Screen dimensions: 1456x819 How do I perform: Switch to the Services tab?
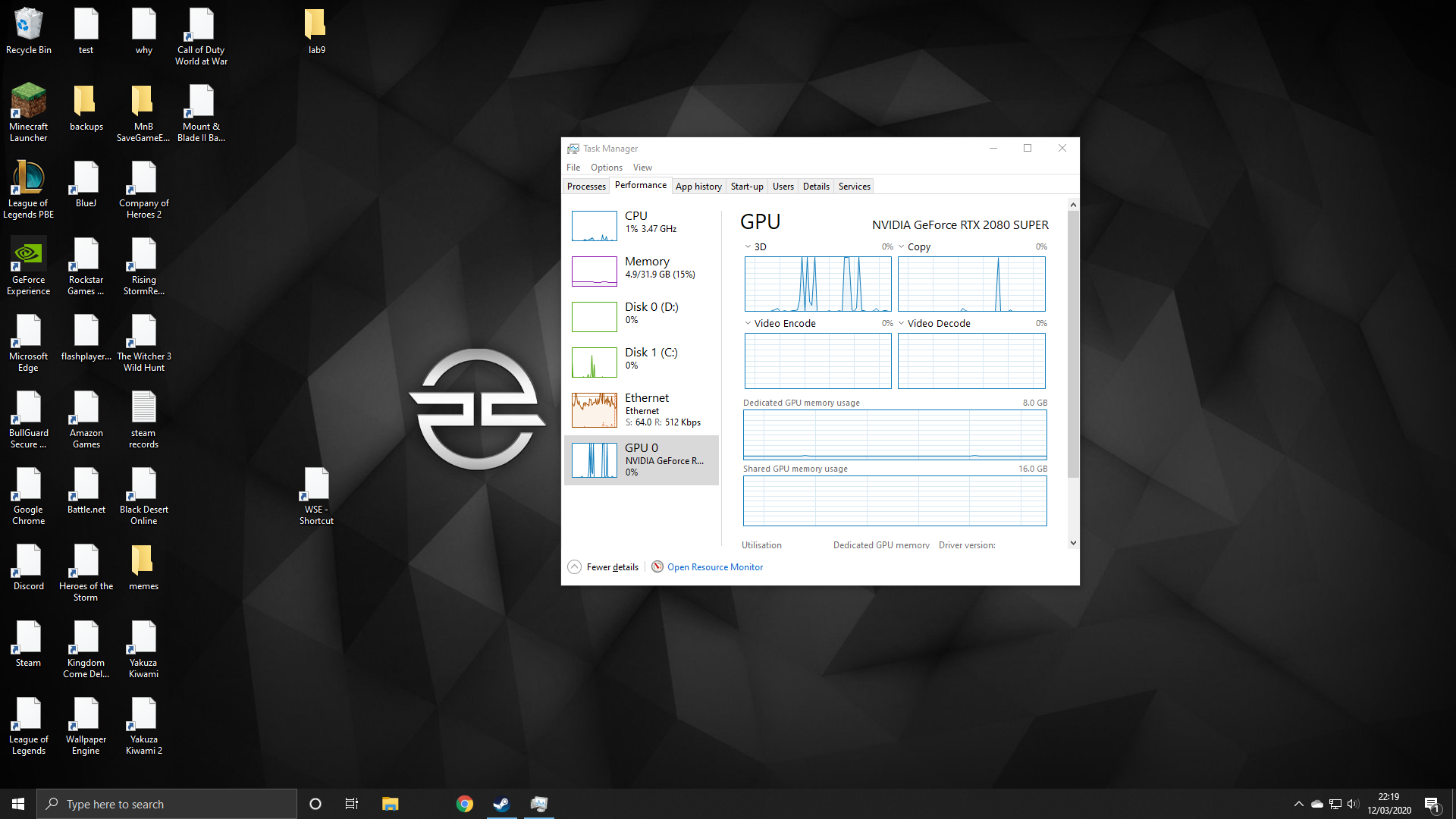point(855,187)
